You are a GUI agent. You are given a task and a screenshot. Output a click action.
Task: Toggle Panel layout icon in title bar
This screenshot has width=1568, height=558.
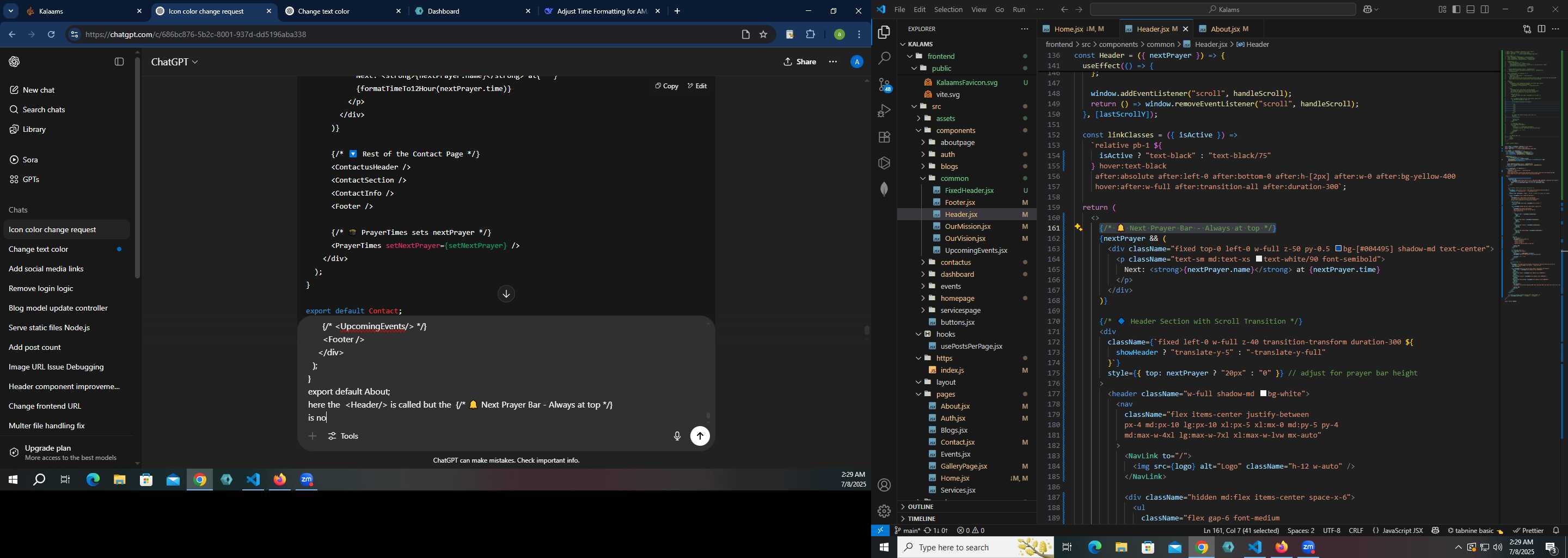pyautogui.click(x=1471, y=10)
